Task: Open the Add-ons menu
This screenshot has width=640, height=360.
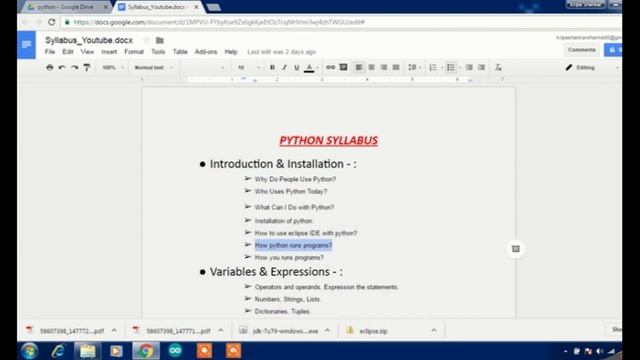Action: coord(206,52)
